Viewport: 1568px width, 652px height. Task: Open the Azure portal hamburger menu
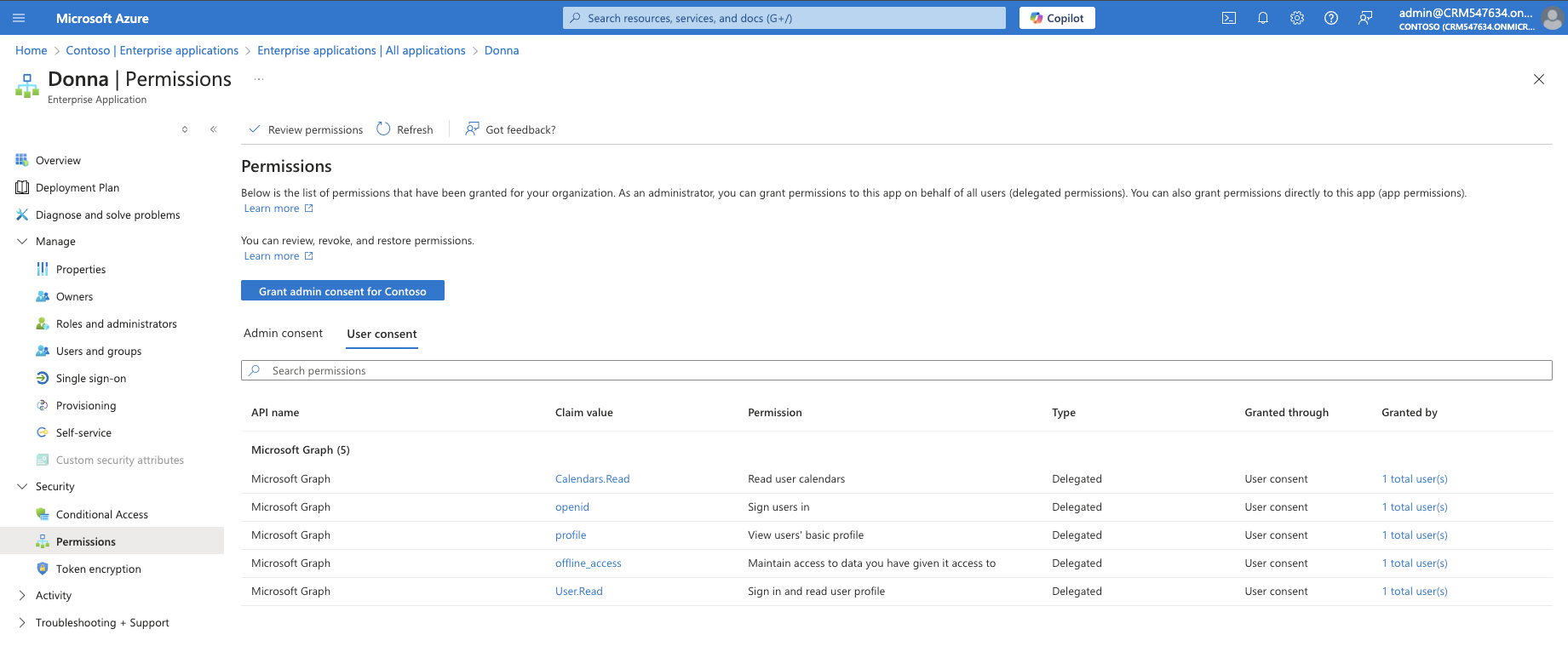(19, 18)
